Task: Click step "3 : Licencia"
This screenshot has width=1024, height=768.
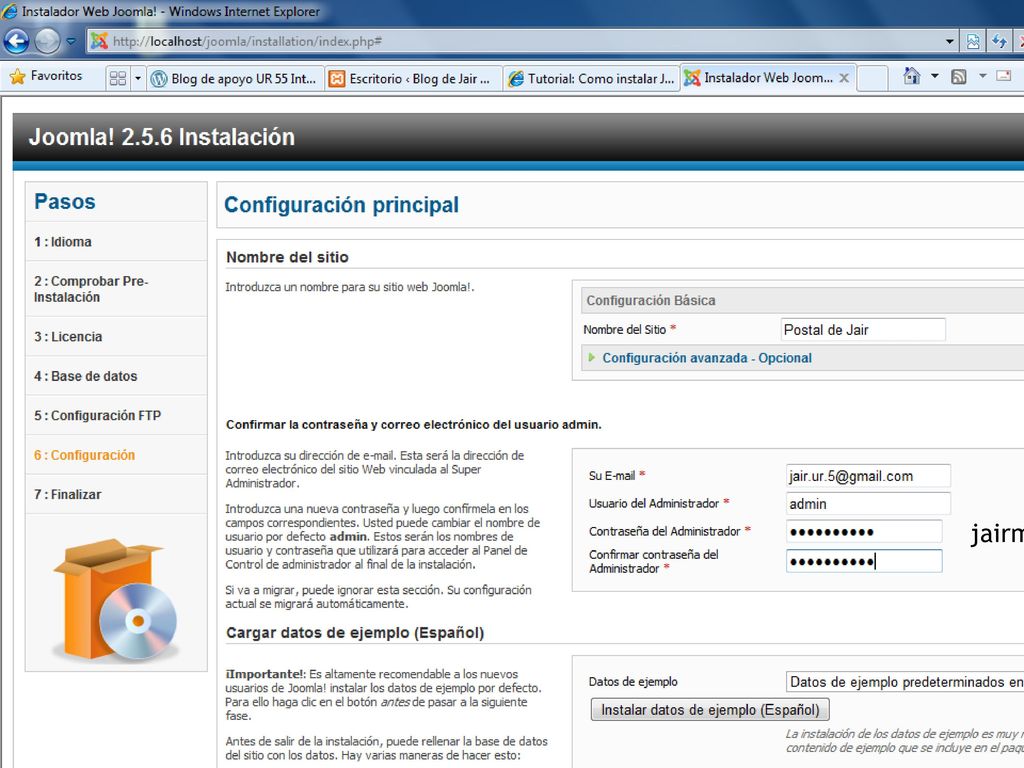Action: [68, 337]
